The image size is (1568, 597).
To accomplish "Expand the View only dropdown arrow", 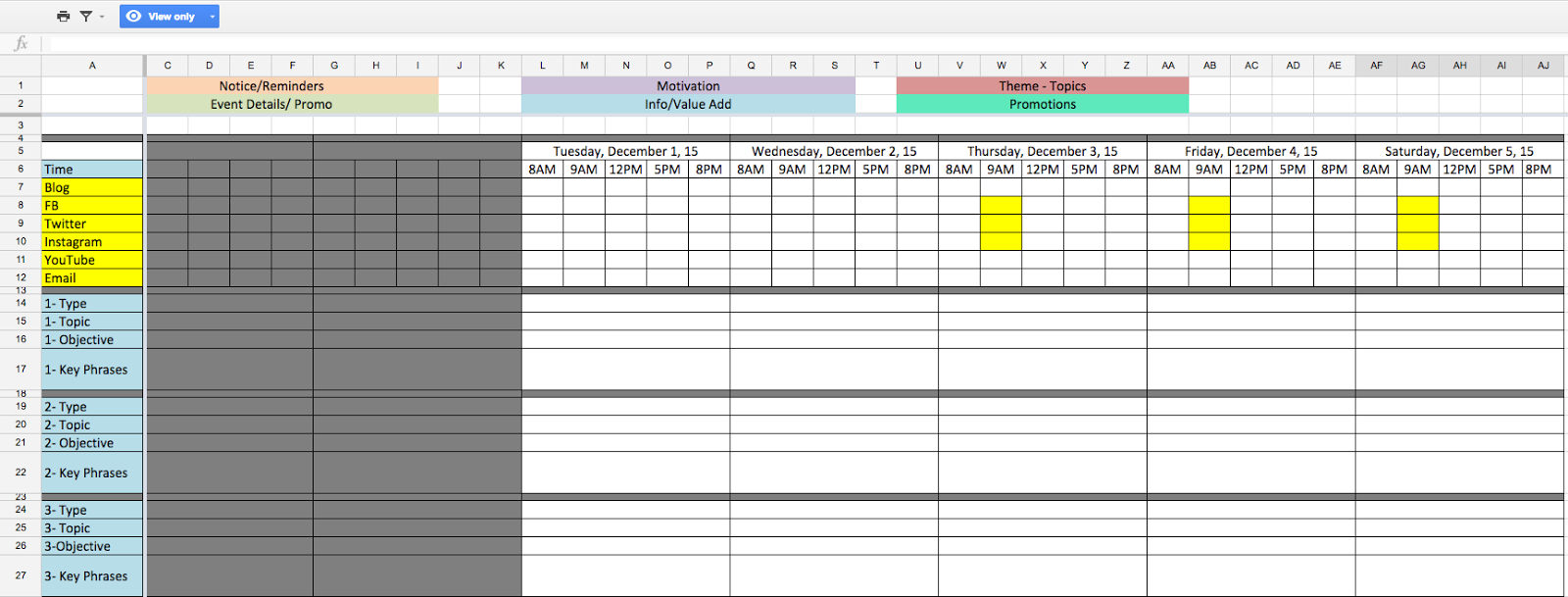I will (213, 17).
